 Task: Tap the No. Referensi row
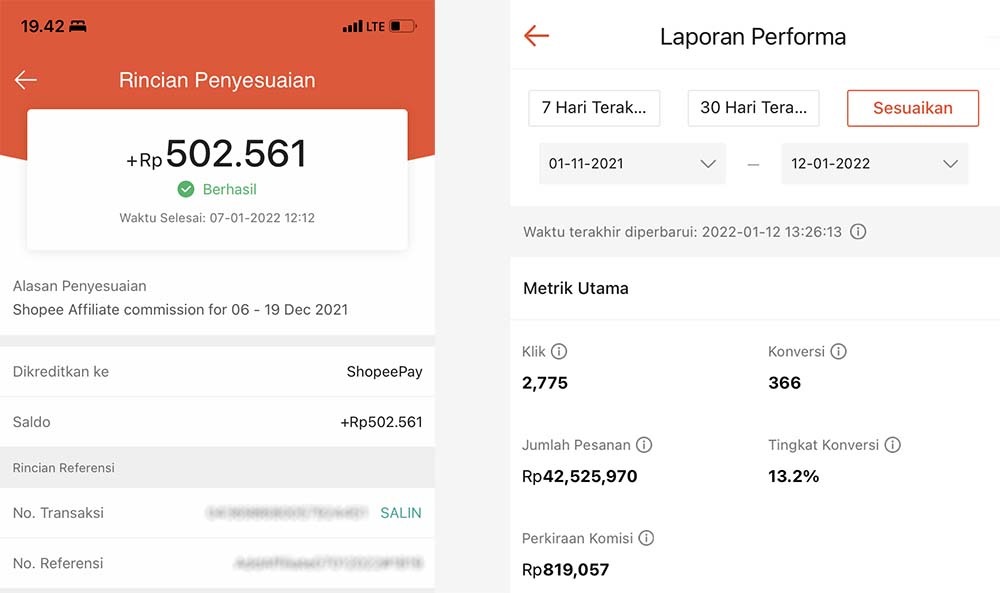click(217, 563)
